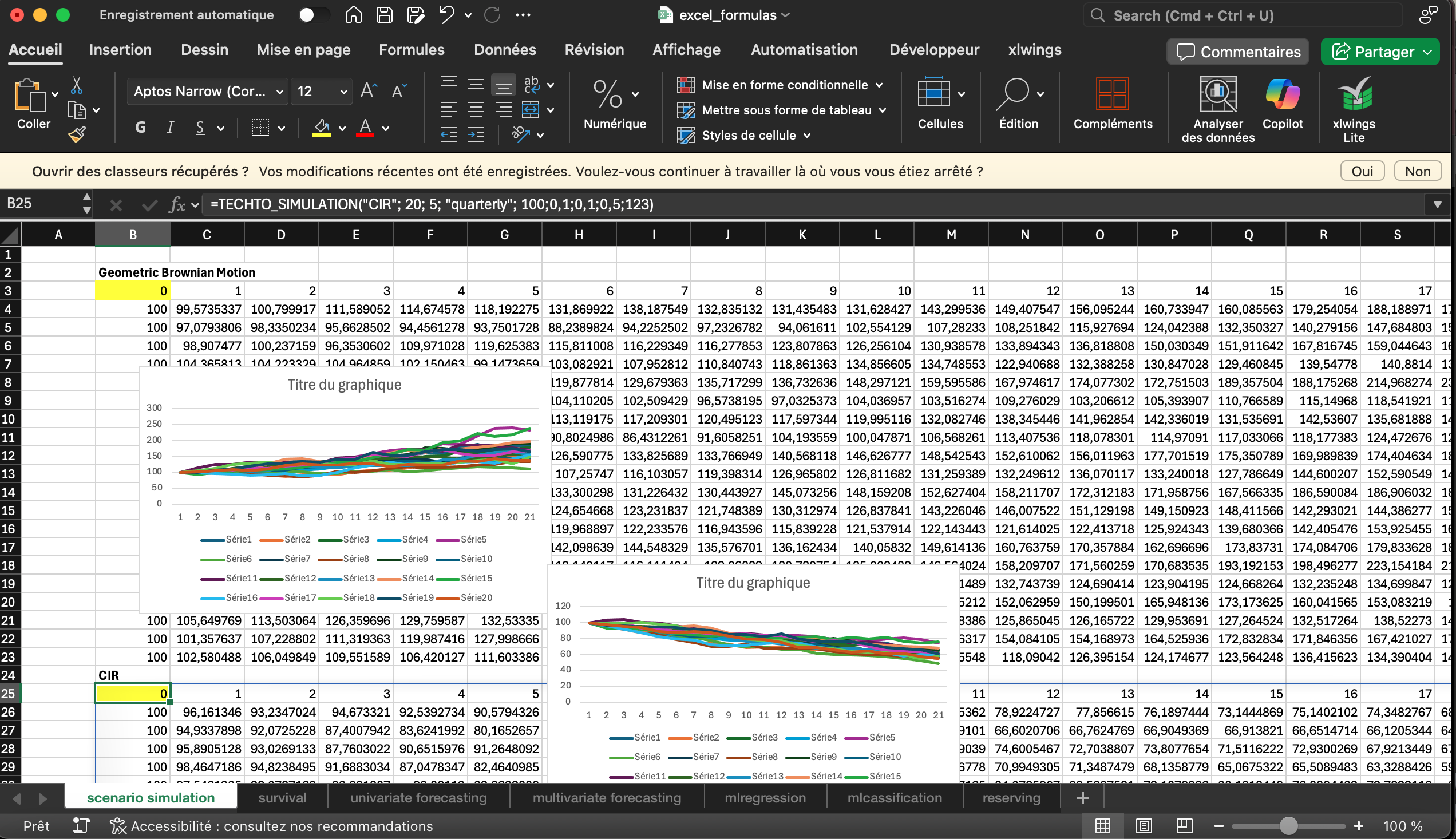Open the reserving sheet tab
Image resolution: width=1456 pixels, height=839 pixels.
pyautogui.click(x=1011, y=798)
